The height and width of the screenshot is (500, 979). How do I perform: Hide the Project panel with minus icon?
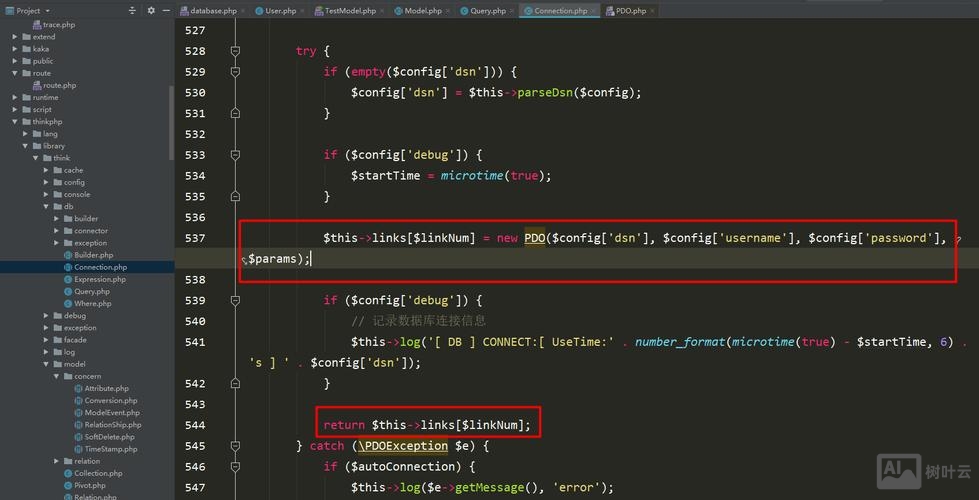tap(166, 11)
